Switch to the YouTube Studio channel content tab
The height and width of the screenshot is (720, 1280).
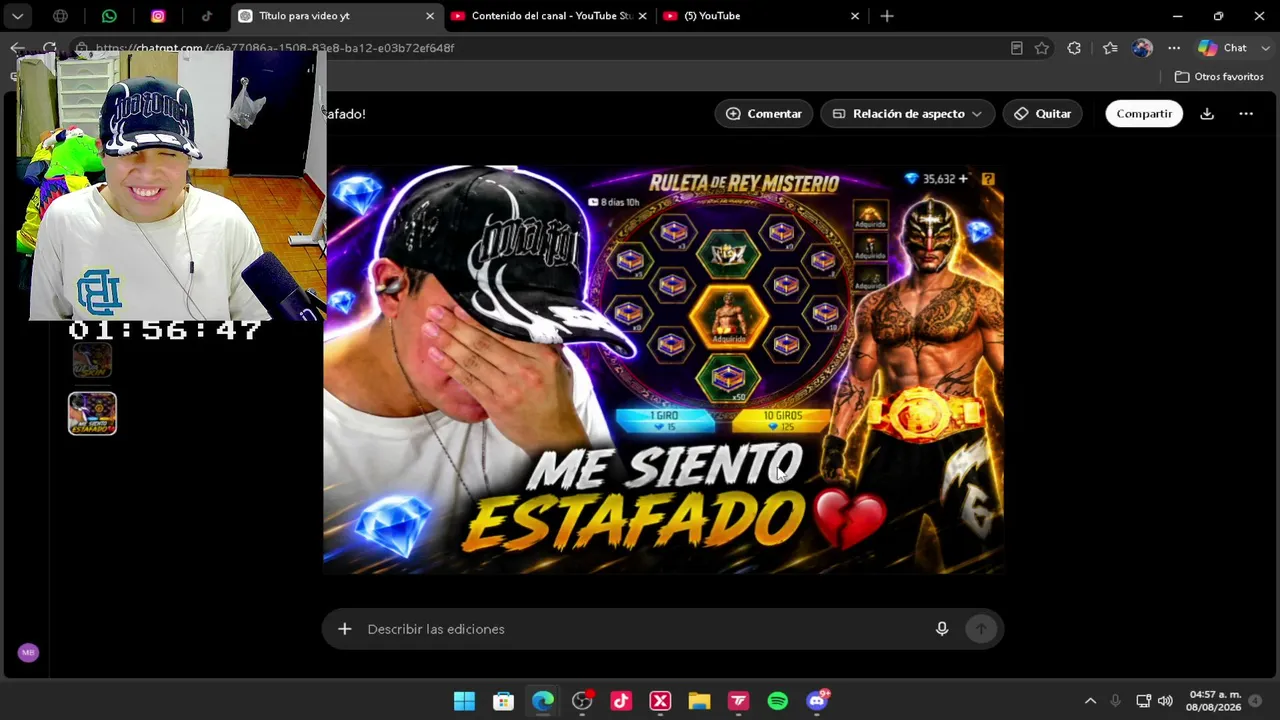[549, 16]
